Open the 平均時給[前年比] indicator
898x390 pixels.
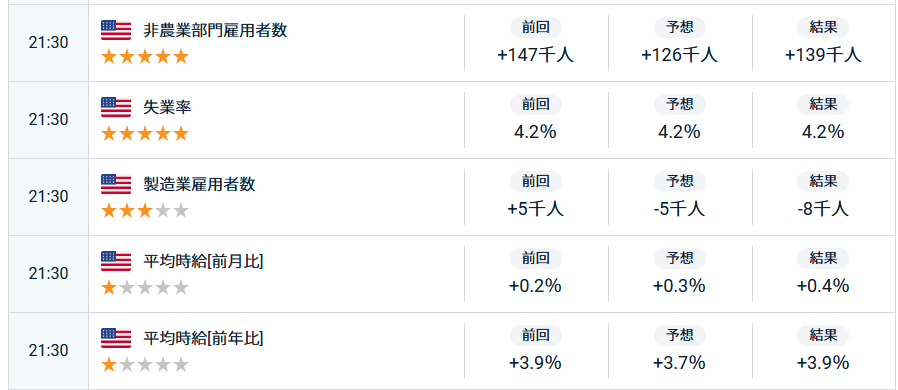203,338
